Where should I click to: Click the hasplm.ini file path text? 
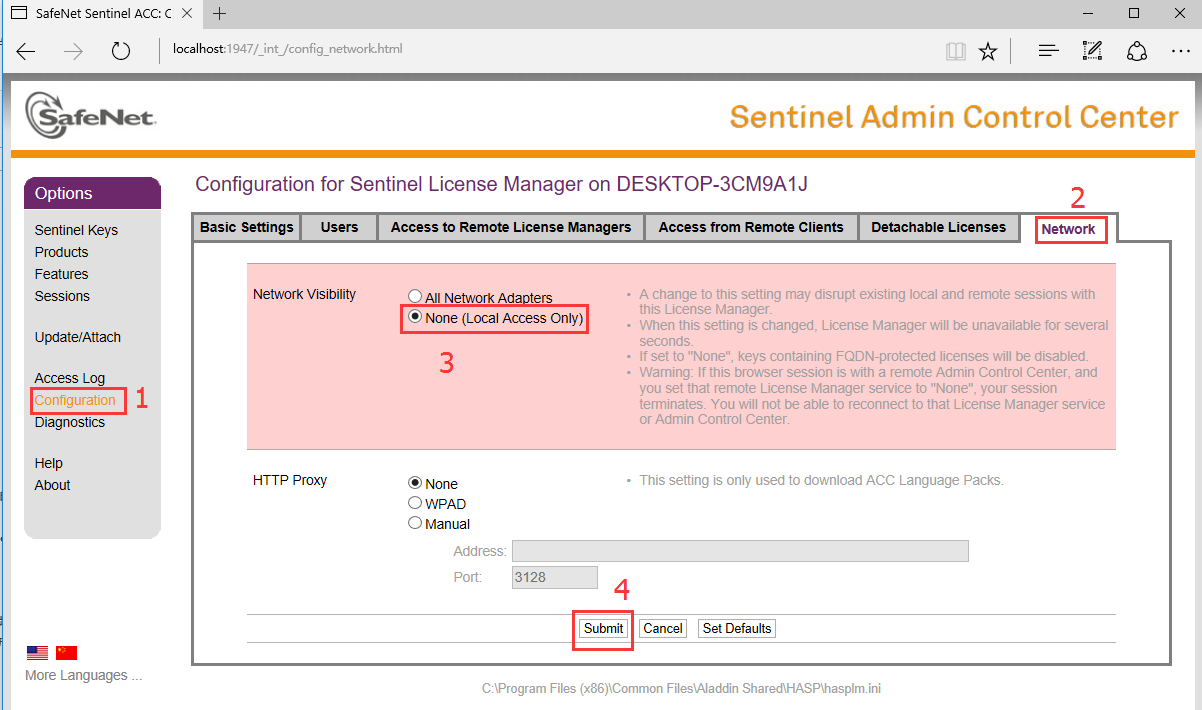point(681,688)
